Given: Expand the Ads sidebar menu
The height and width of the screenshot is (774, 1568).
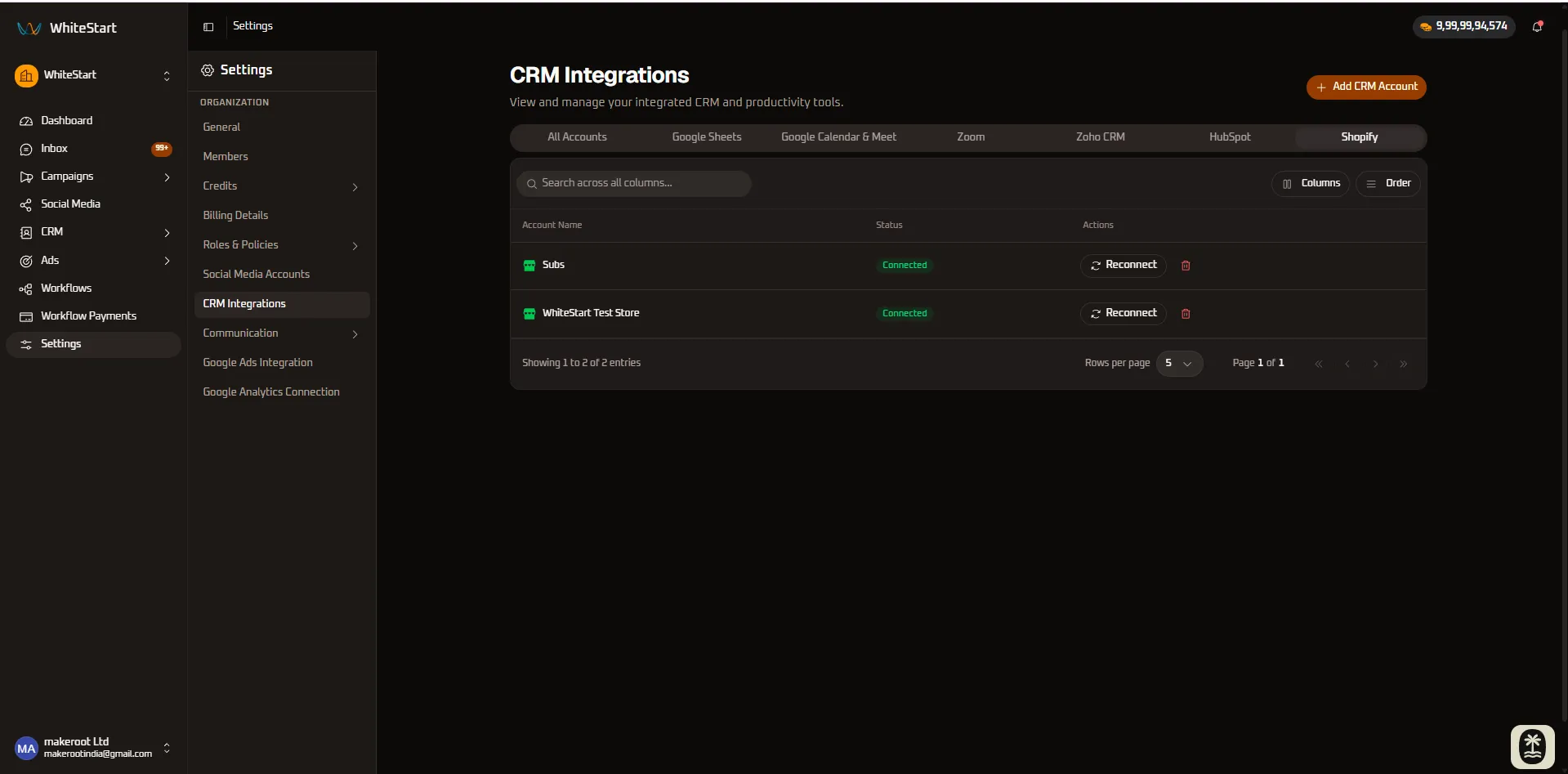Looking at the screenshot, I should click(x=93, y=261).
